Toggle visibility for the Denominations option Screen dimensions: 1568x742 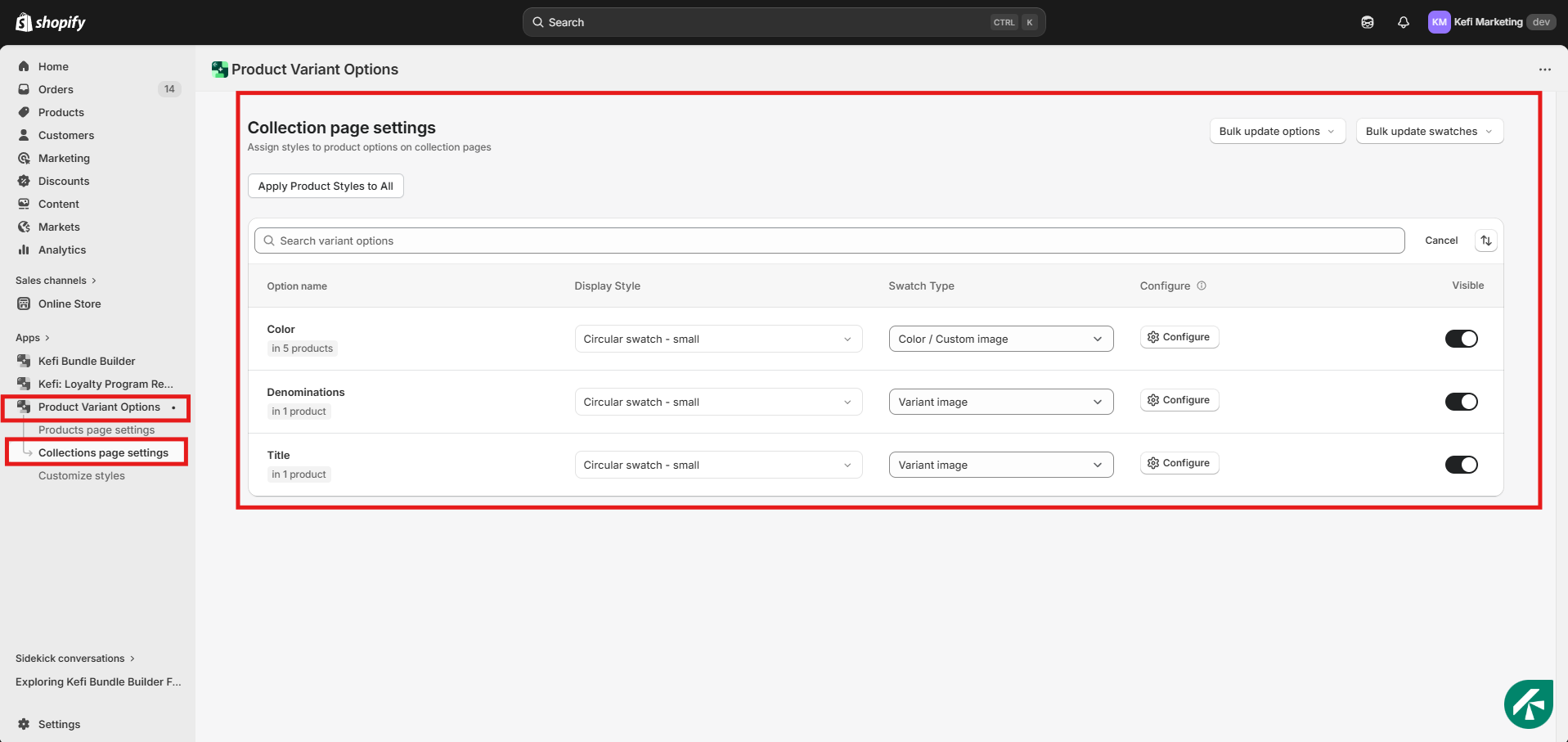[1461, 402]
